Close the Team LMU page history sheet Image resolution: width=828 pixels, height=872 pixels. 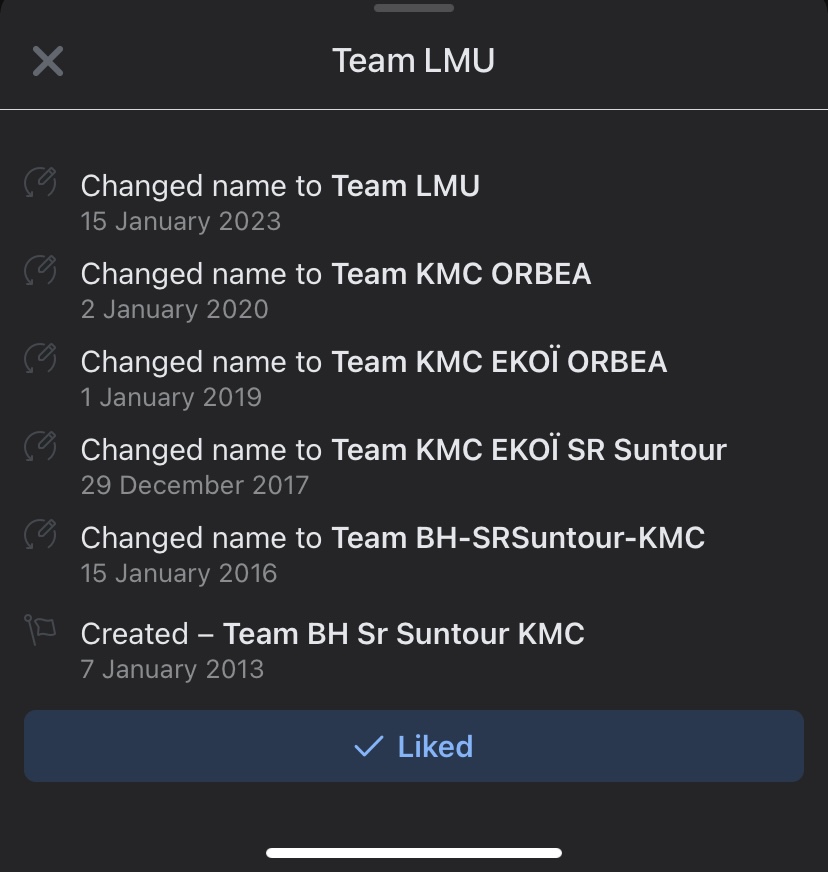(x=47, y=61)
